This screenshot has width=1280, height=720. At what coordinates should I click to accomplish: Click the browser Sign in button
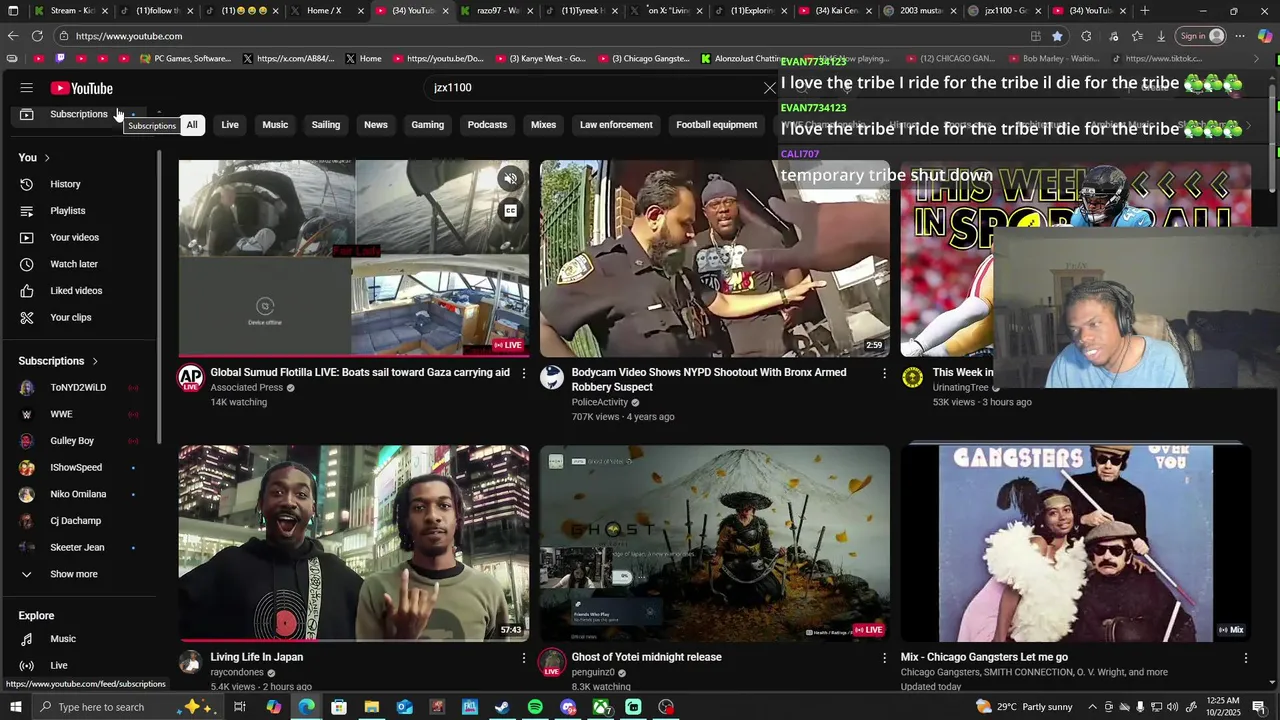[1200, 36]
